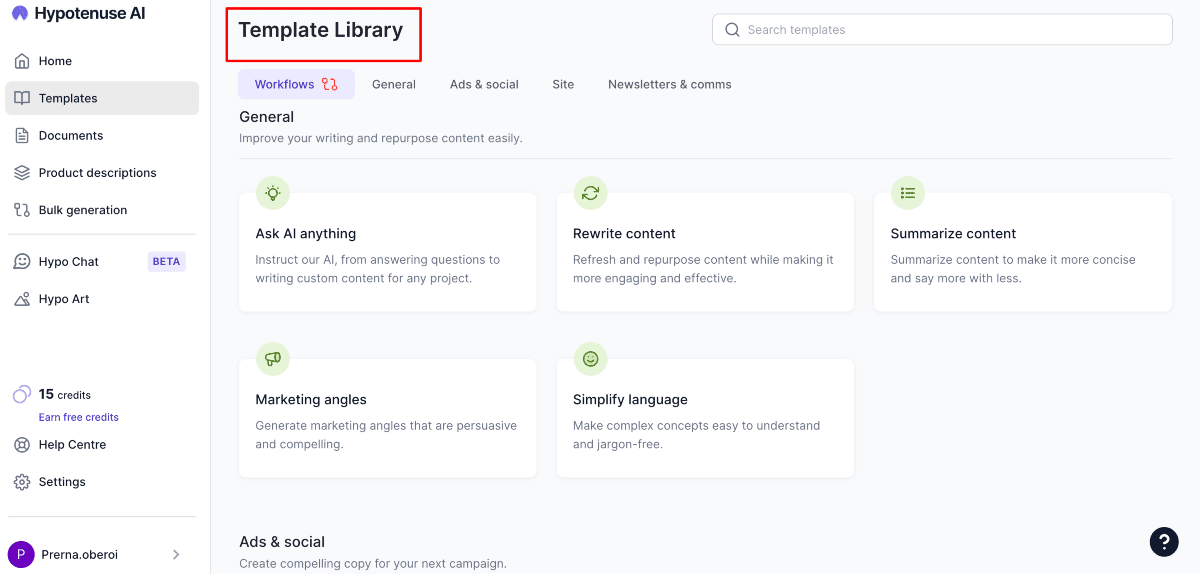Screen dimensions: 1200x574
Task: Click the refresh icon on Rewrite content
Action: pyautogui.click(x=590, y=193)
